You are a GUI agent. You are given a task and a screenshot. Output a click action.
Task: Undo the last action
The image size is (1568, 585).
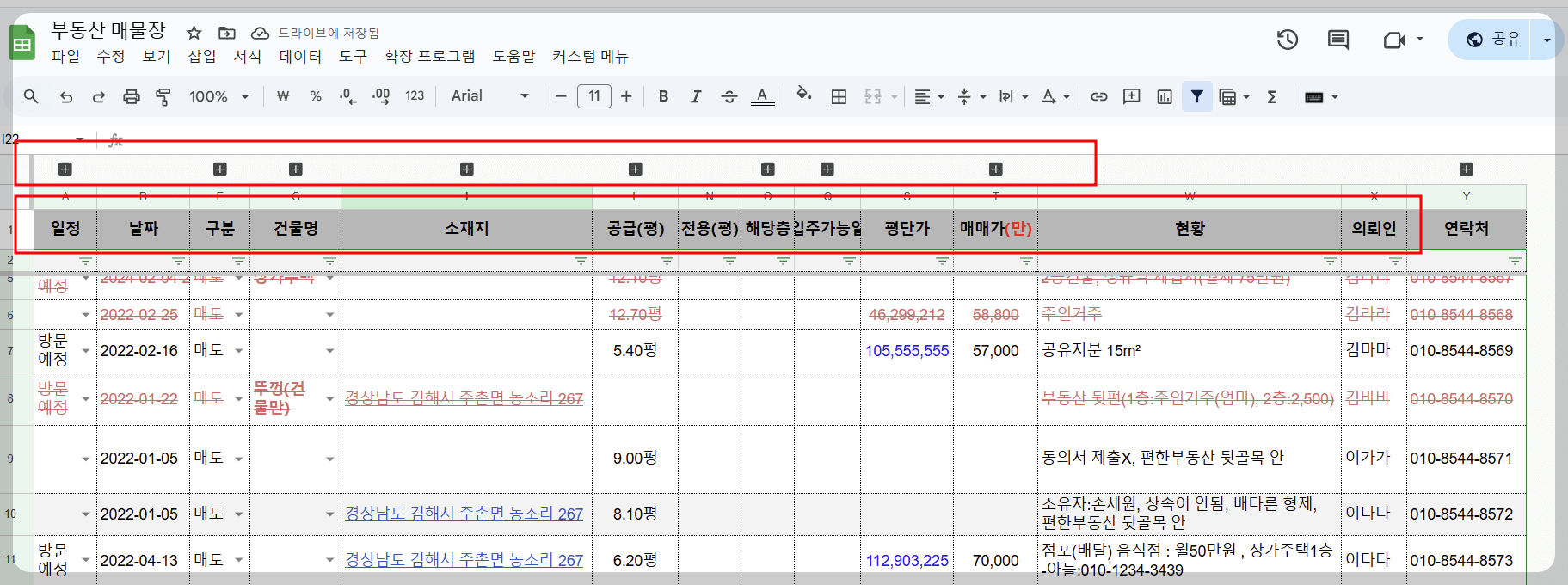click(66, 96)
